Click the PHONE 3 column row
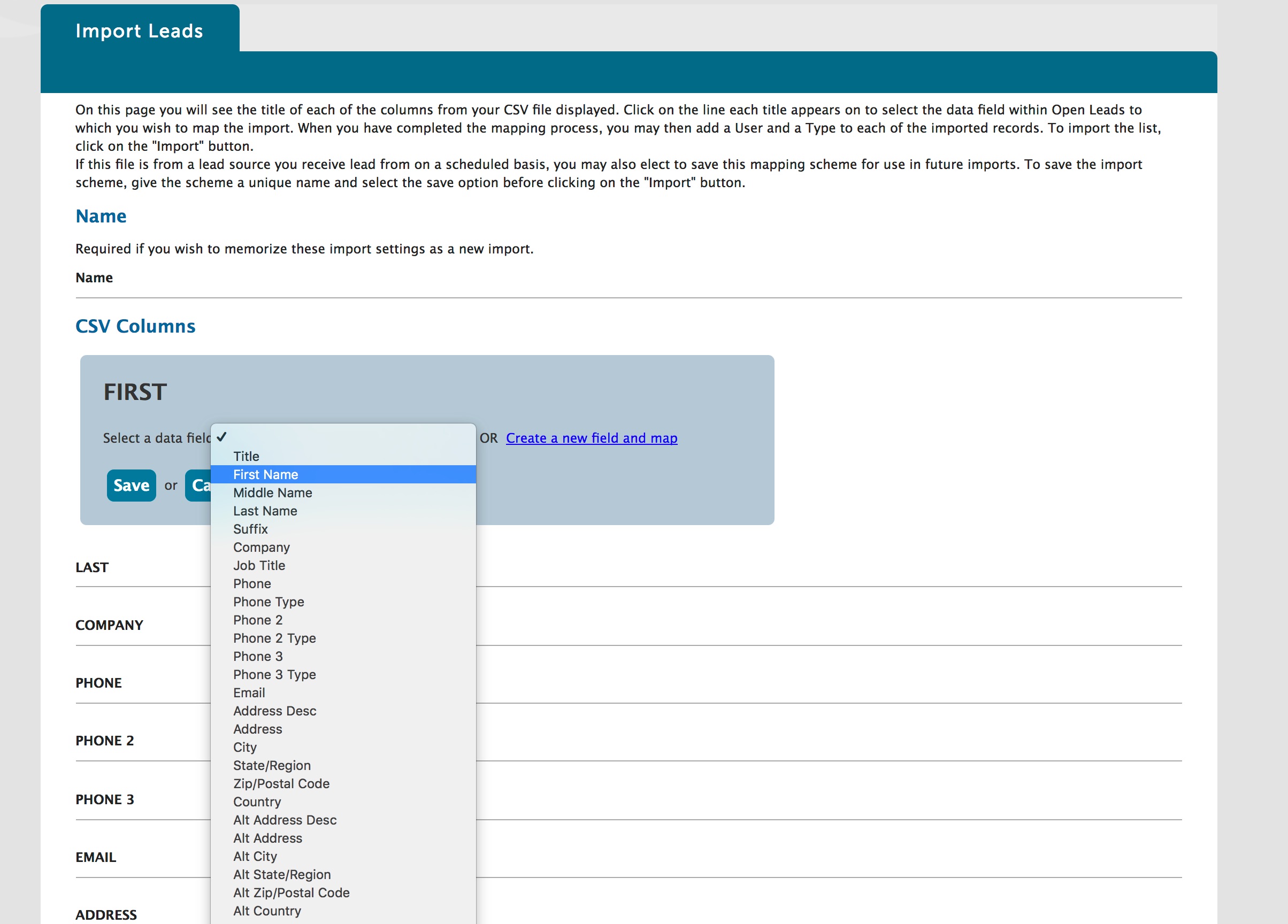1288x924 pixels. coord(104,799)
